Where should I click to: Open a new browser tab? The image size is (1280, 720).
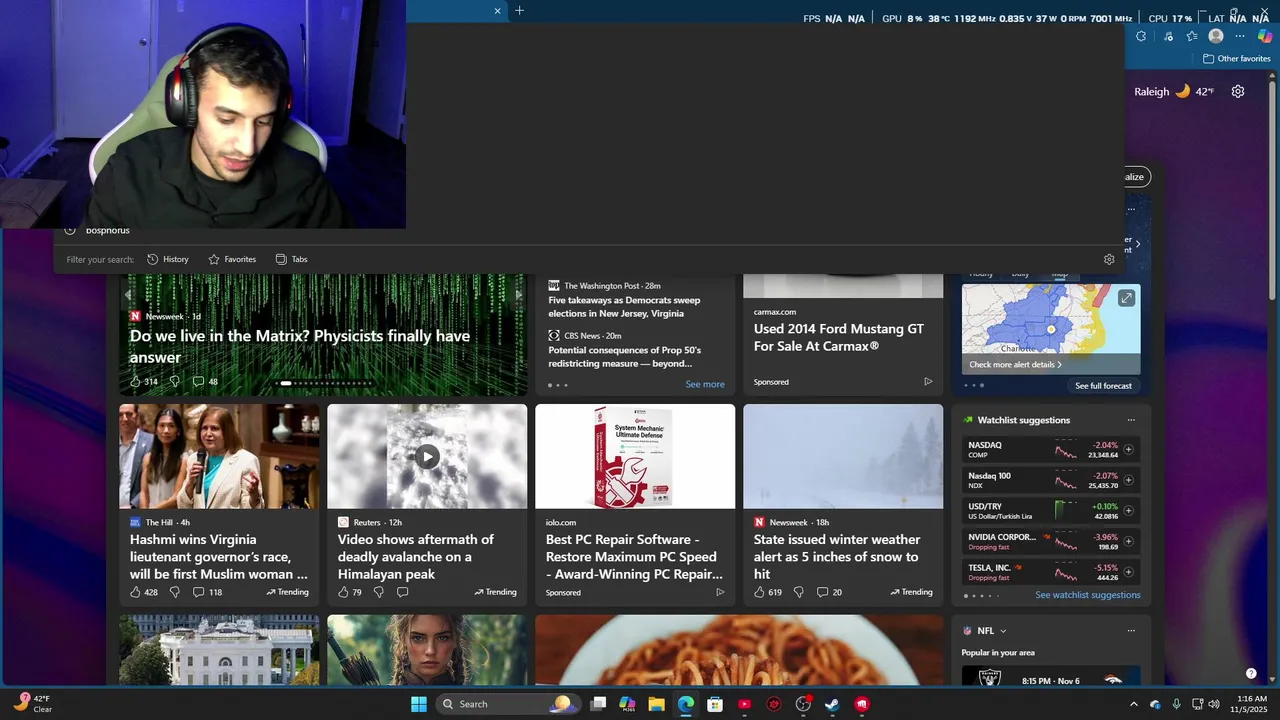[x=519, y=11]
